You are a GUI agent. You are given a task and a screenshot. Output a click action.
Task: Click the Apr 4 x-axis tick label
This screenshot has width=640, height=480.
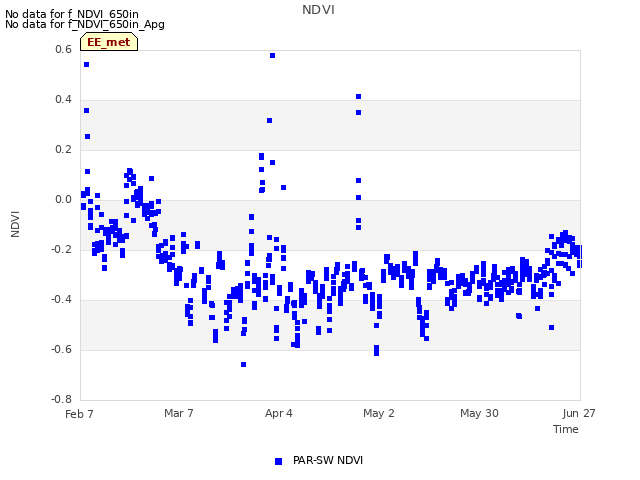[x=279, y=413]
